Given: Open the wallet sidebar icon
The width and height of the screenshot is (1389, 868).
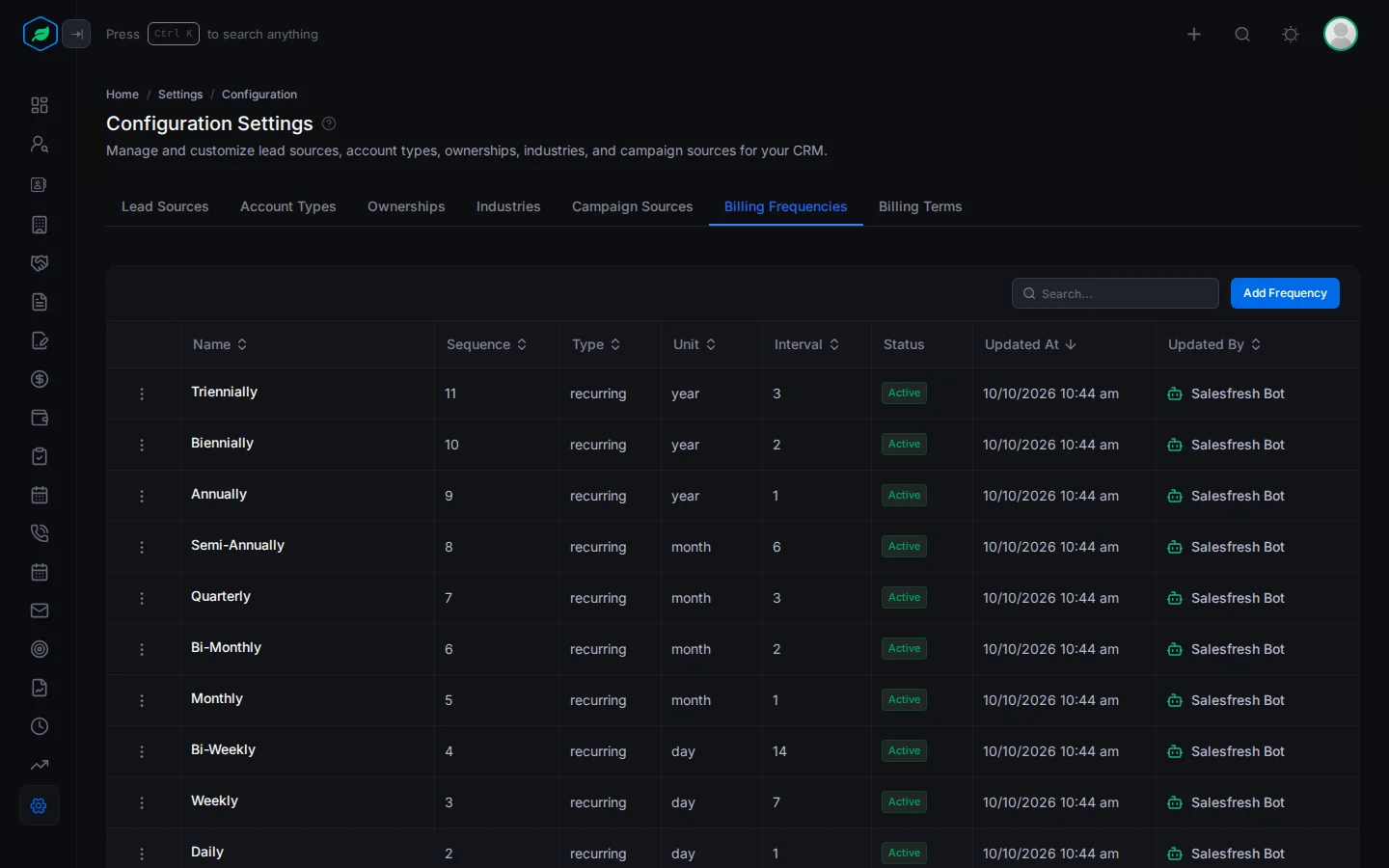Looking at the screenshot, I should click(40, 418).
